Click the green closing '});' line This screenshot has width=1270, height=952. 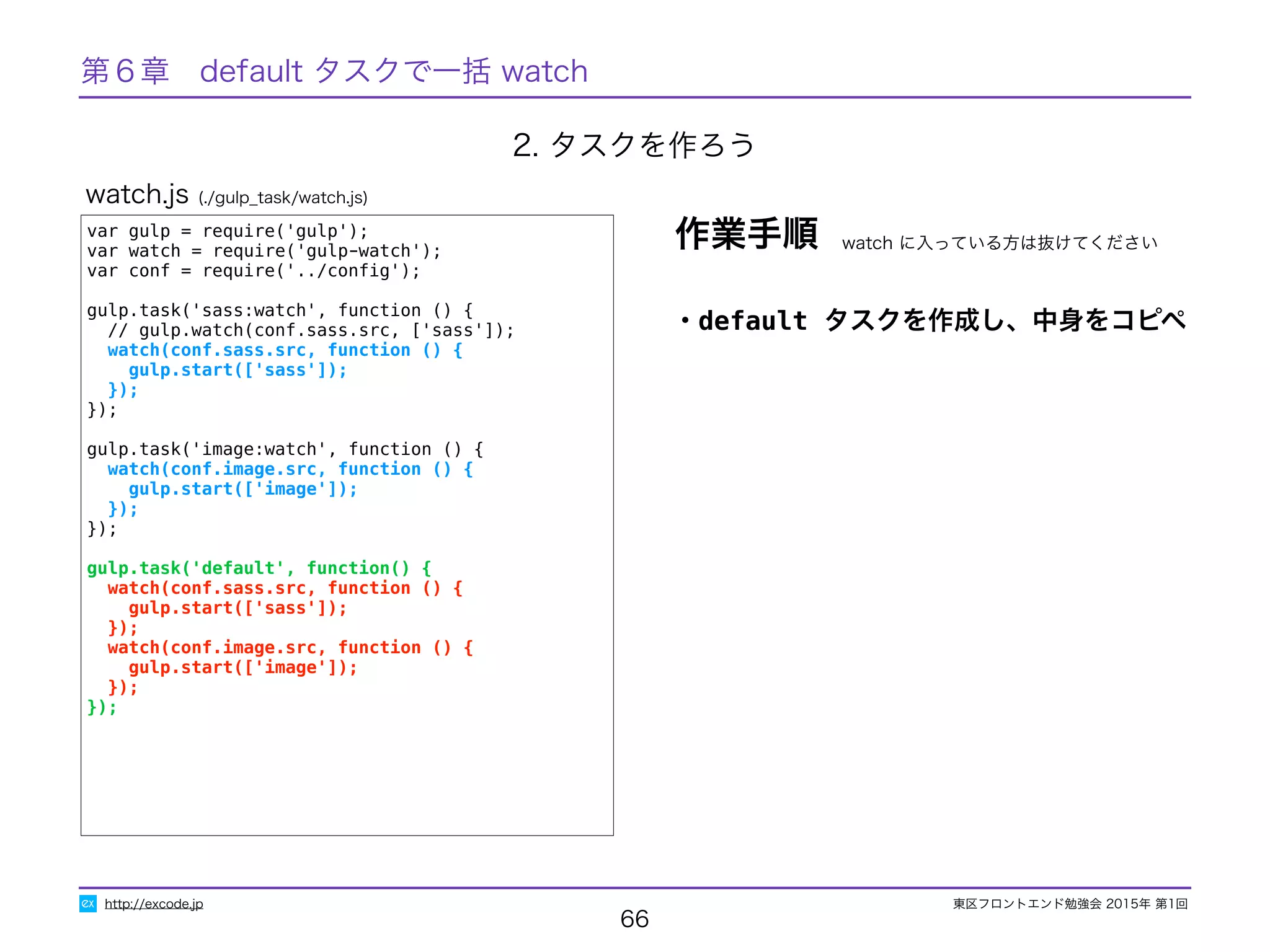tap(102, 707)
